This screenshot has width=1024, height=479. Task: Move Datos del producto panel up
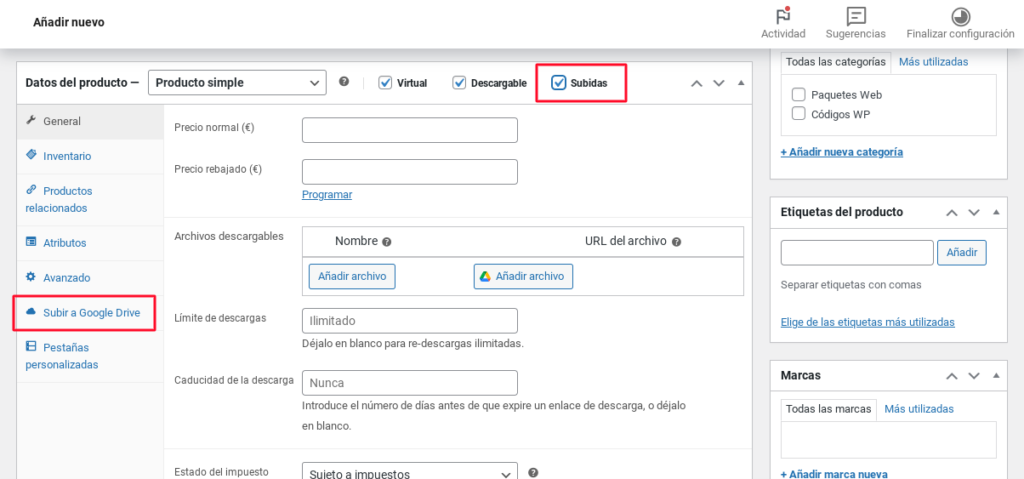[x=697, y=83]
